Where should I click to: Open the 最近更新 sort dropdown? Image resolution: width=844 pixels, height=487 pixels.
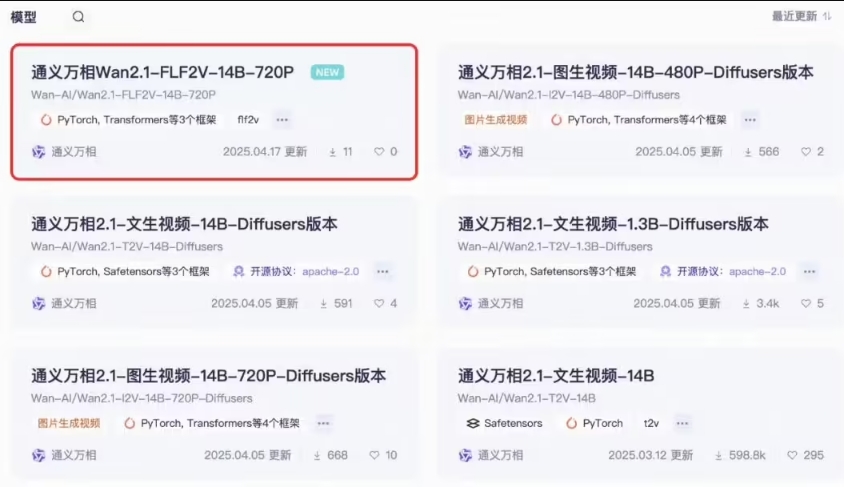click(x=801, y=16)
